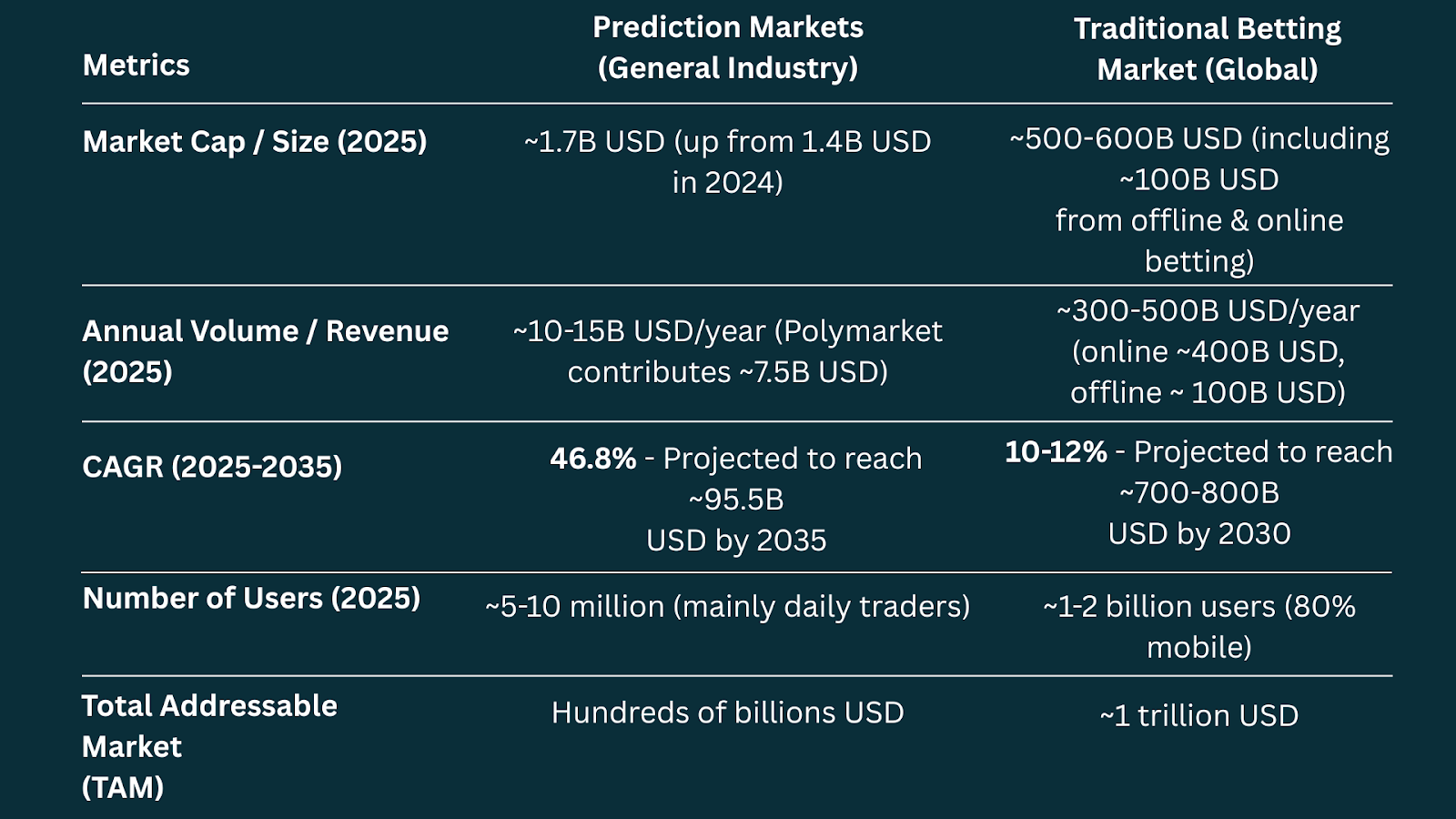Click the bold 10-12% figure
Screen dimensions: 1456x819
[x=1056, y=452]
